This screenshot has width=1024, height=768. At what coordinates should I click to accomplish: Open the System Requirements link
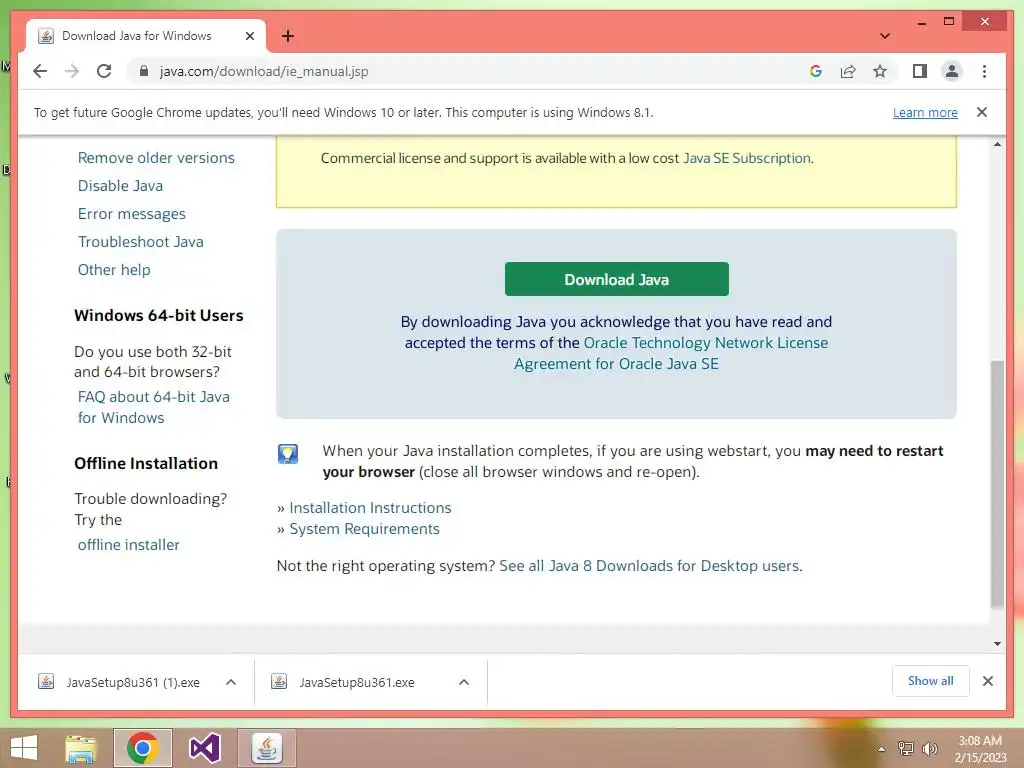(364, 528)
